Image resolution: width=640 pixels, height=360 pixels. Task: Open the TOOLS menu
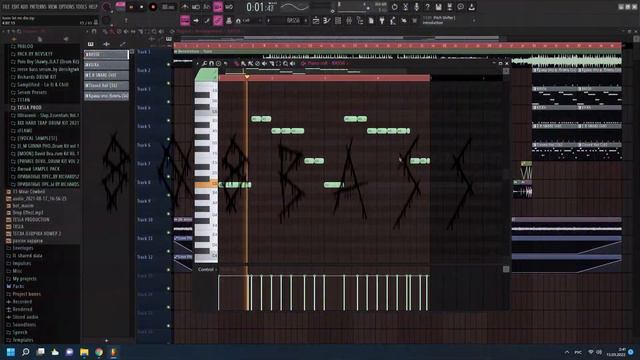point(81,7)
